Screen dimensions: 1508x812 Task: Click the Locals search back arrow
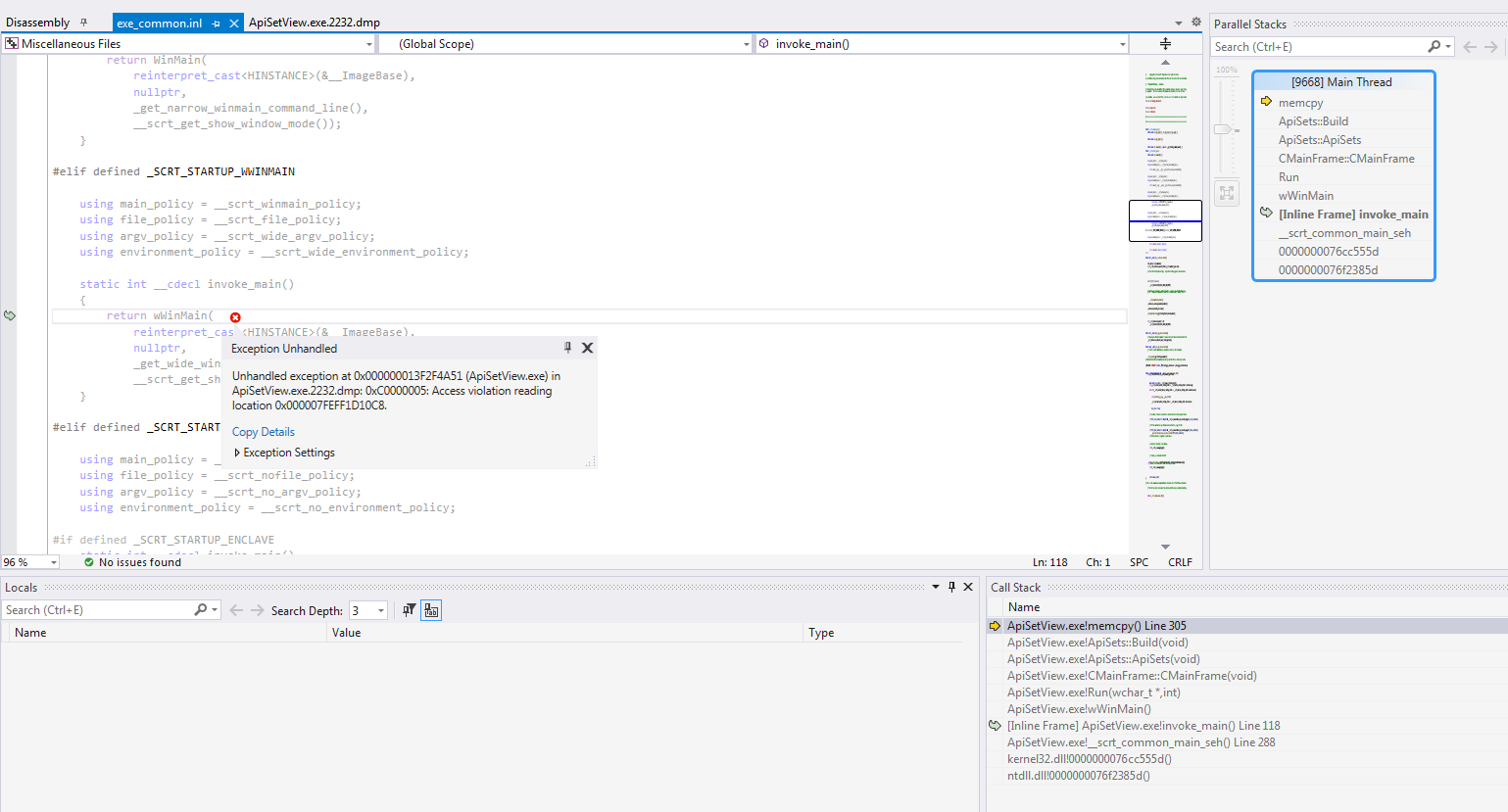pos(236,610)
